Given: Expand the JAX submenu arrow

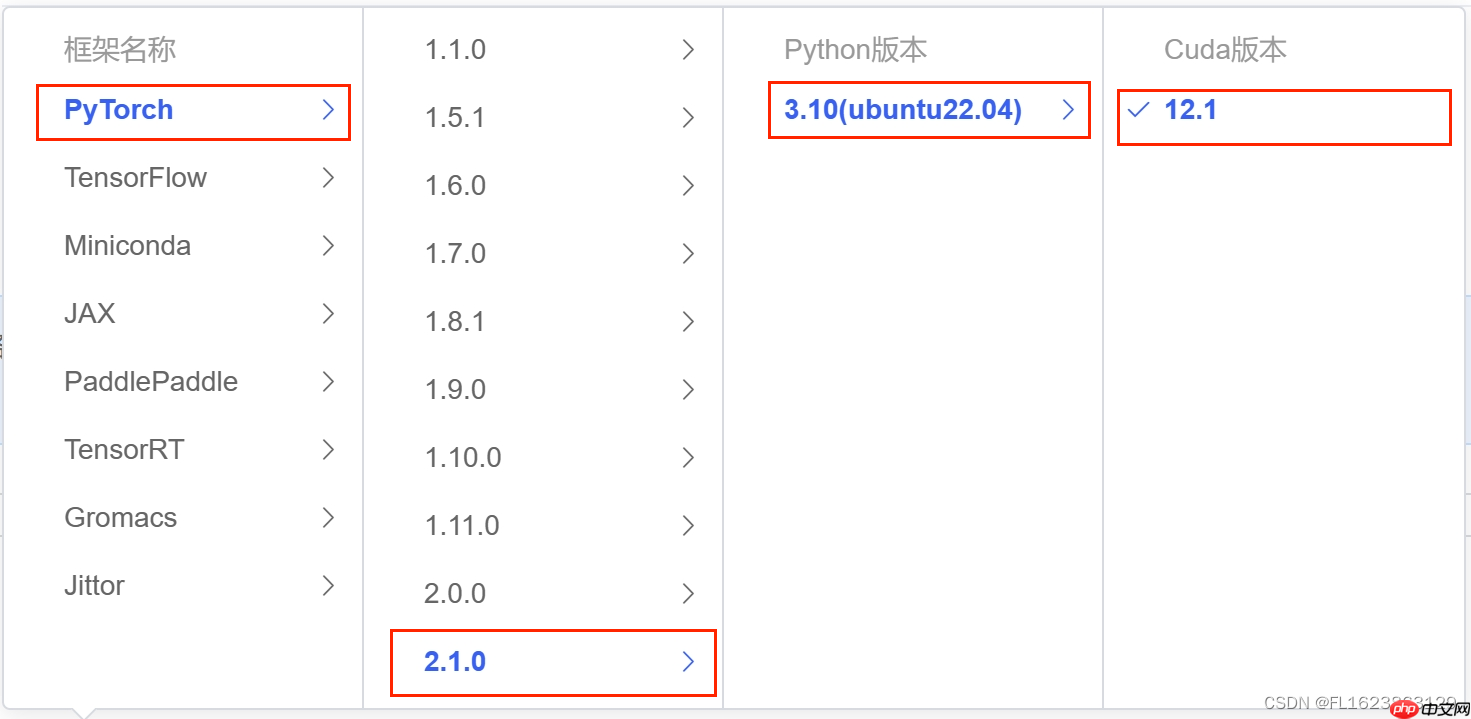Looking at the screenshot, I should pos(328,314).
